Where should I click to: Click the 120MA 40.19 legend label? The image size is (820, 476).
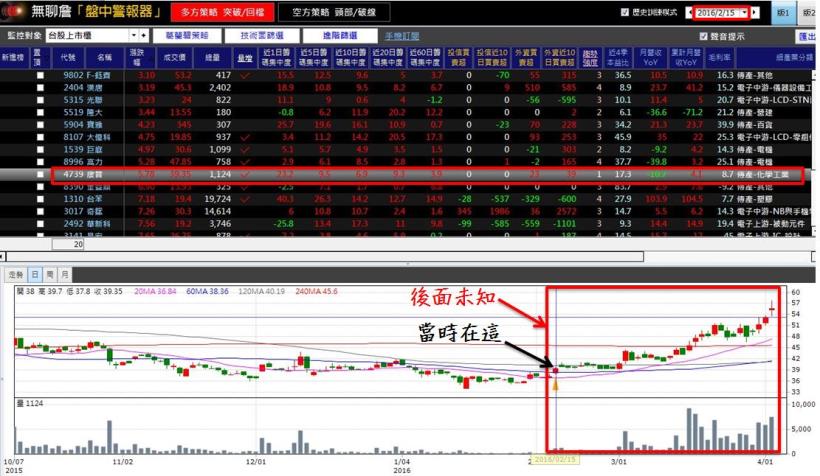(x=261, y=291)
